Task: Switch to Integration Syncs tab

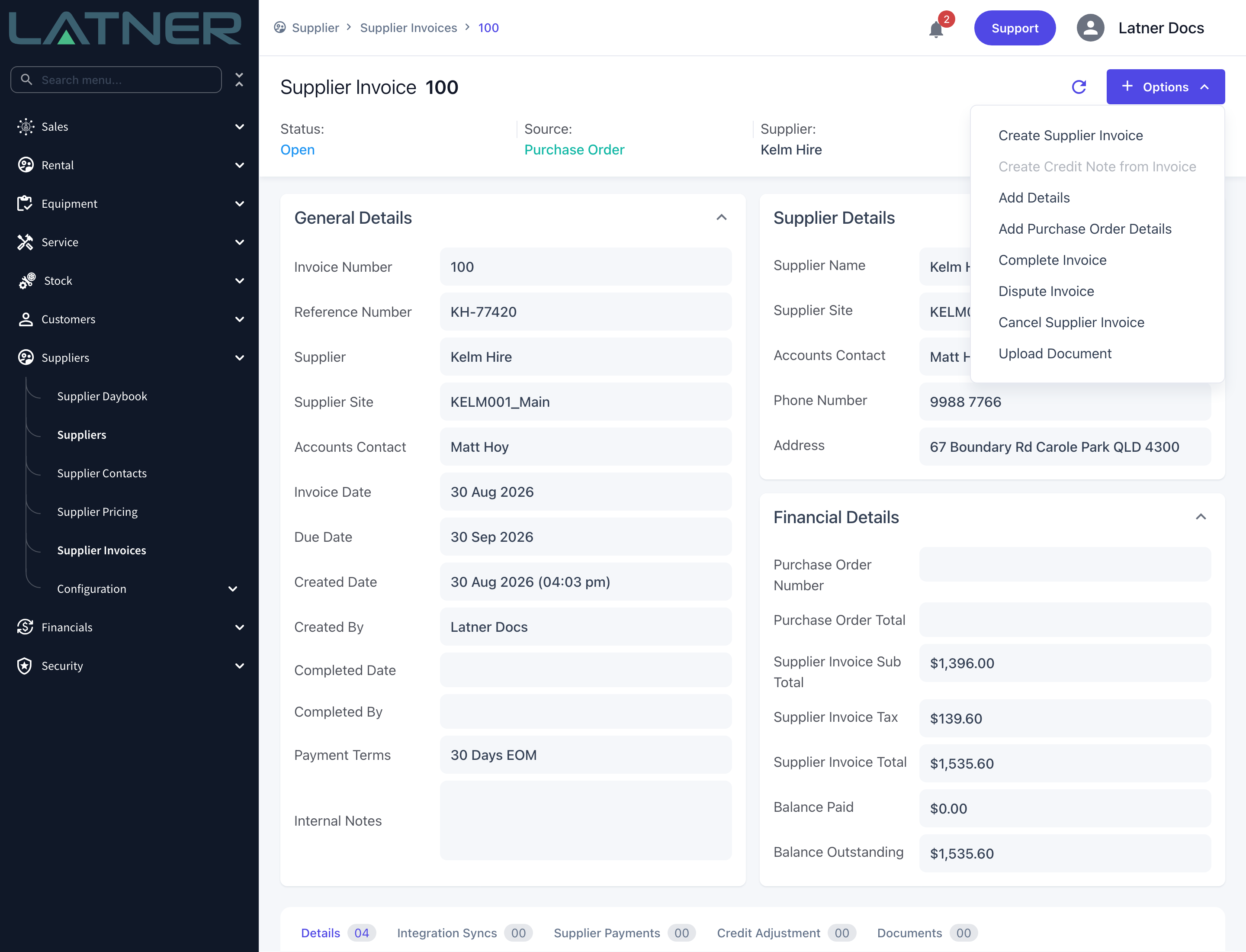Action: pyautogui.click(x=464, y=933)
